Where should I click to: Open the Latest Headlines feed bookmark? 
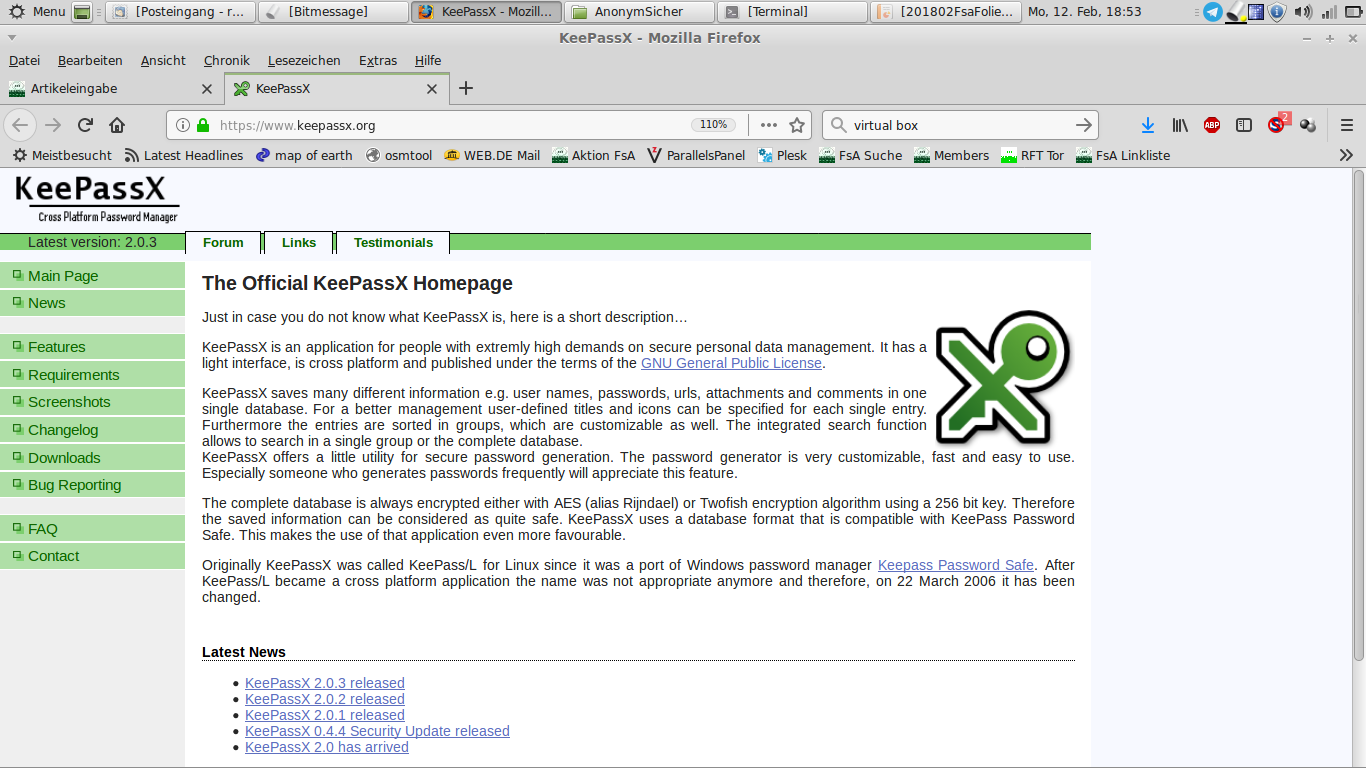(184, 155)
